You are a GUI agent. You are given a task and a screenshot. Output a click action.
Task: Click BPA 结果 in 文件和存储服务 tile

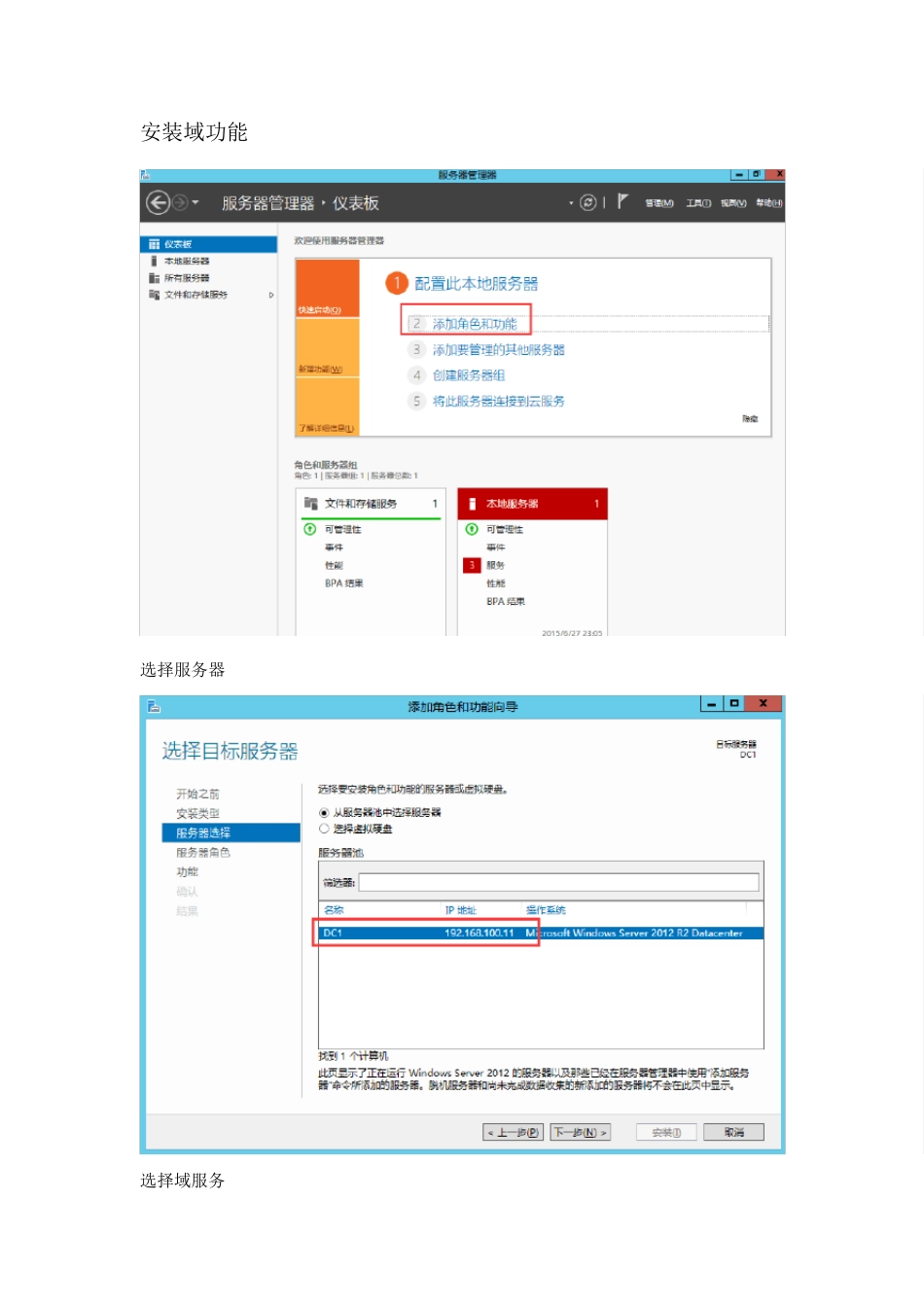click(344, 583)
